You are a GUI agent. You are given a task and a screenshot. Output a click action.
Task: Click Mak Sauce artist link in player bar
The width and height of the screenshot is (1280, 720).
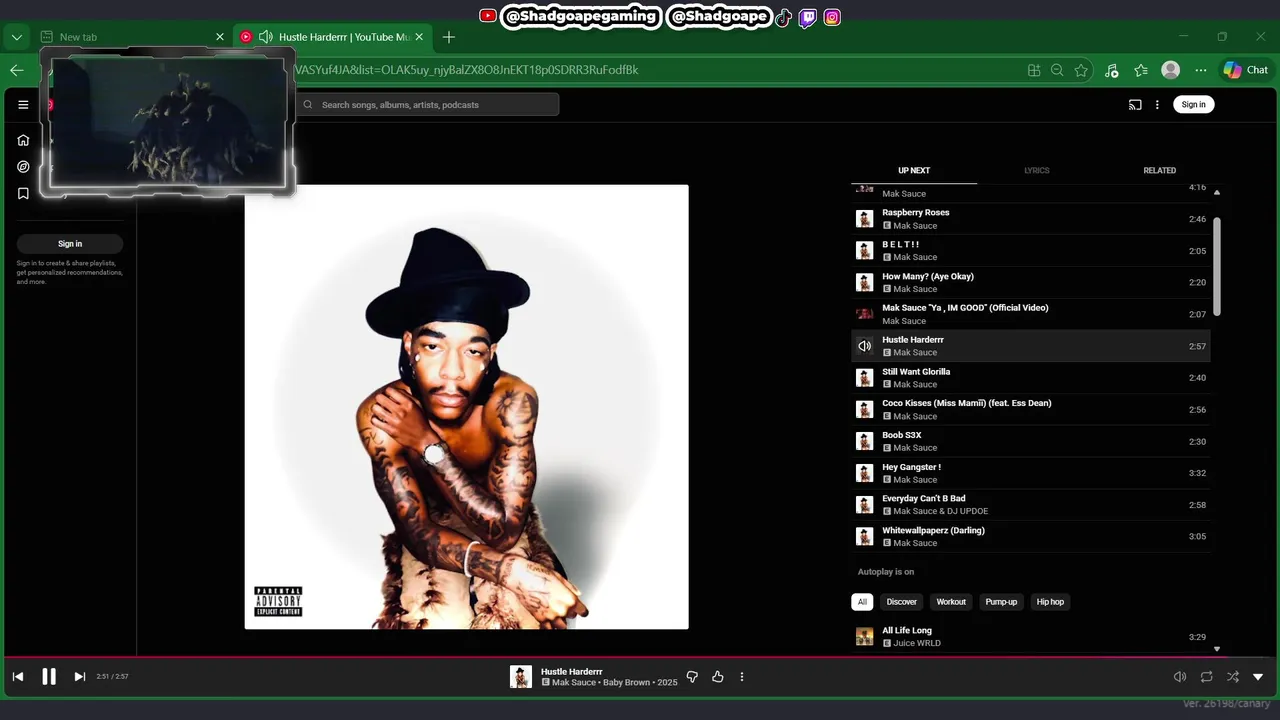tap(575, 683)
